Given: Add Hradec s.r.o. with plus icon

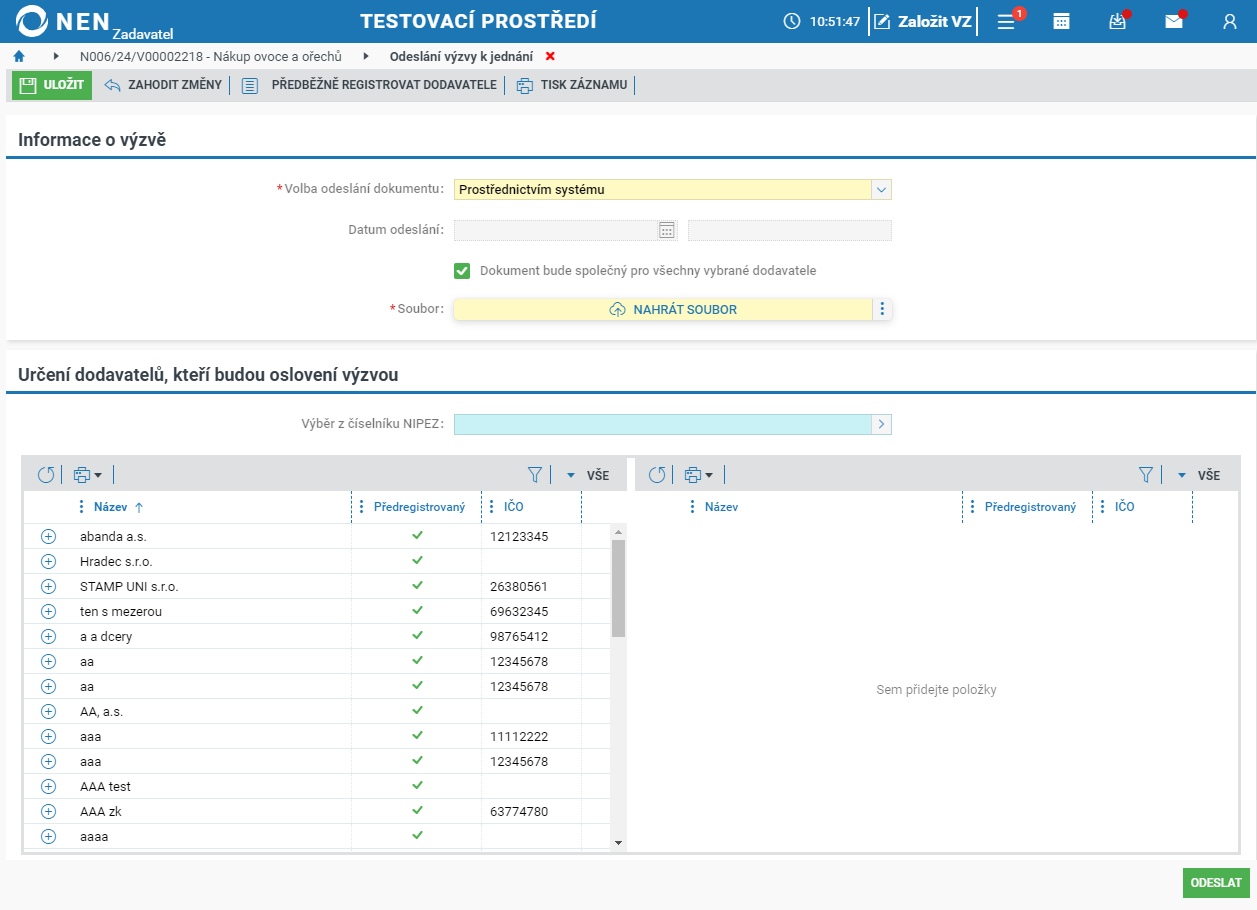Looking at the screenshot, I should 48,561.
